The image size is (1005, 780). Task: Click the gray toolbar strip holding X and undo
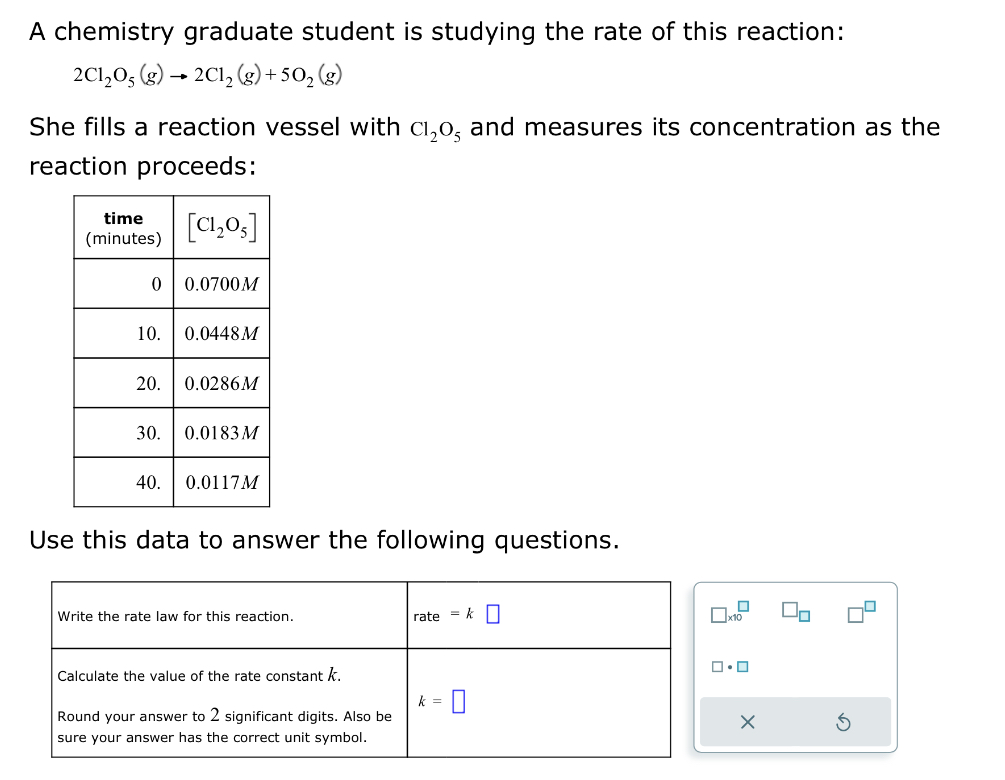[795, 721]
